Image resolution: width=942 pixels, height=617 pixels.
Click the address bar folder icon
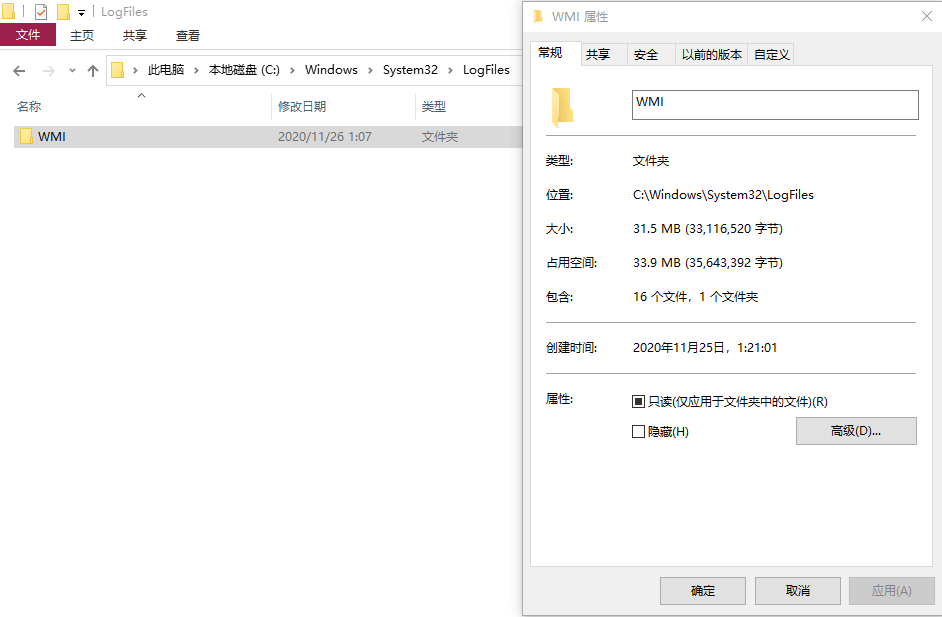tap(118, 70)
